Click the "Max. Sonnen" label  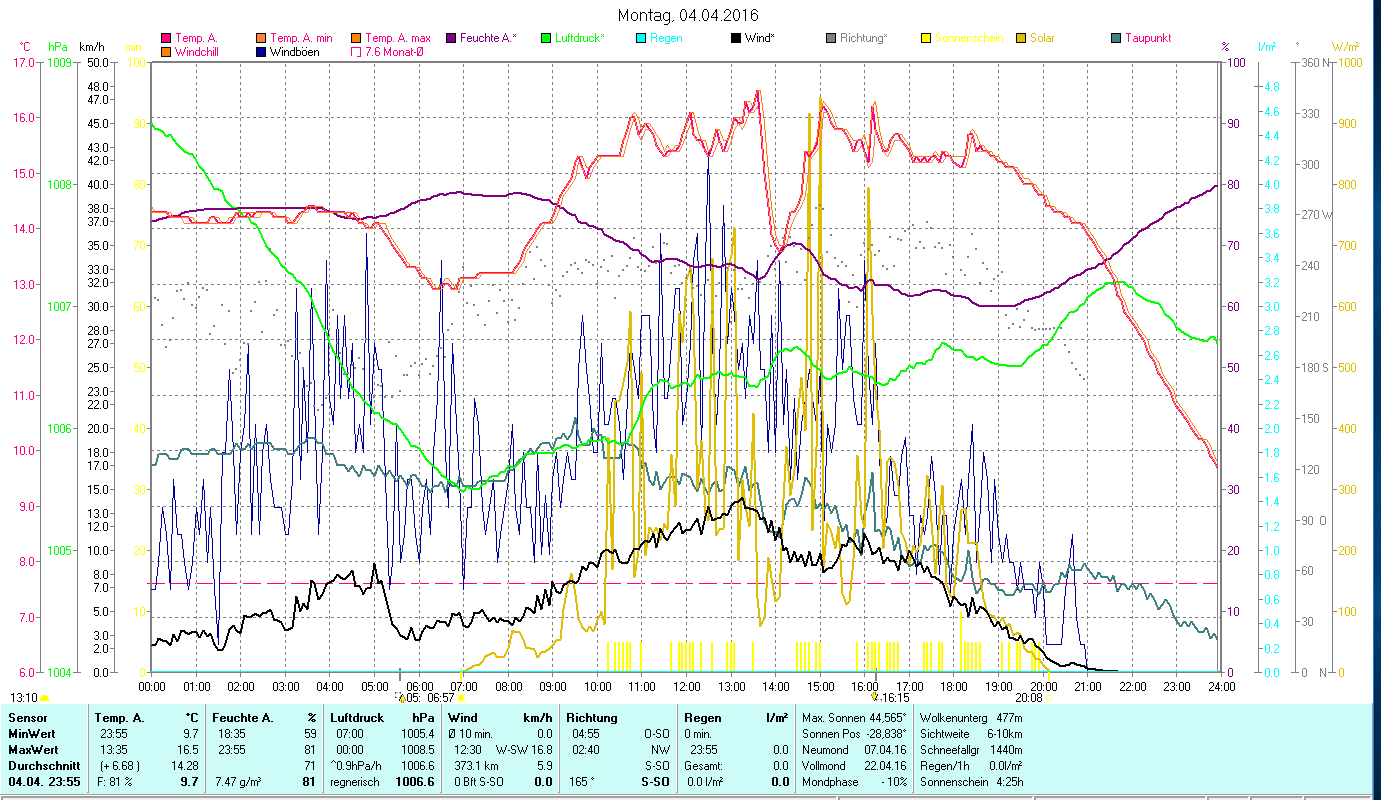(833, 718)
